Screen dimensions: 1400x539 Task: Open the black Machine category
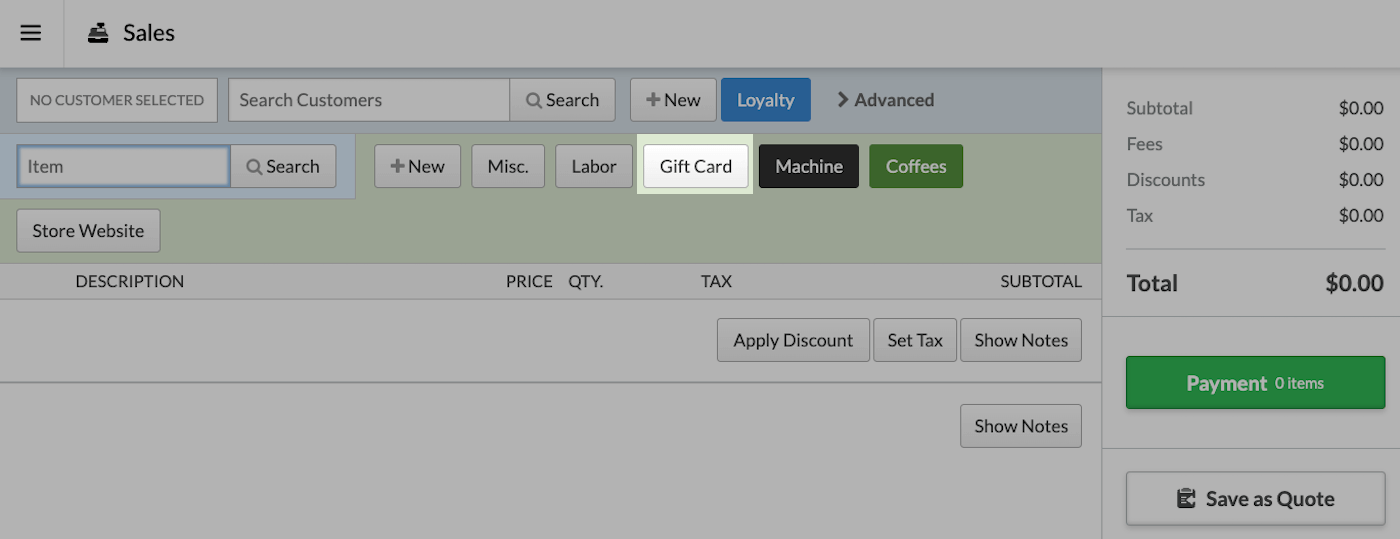click(x=808, y=166)
